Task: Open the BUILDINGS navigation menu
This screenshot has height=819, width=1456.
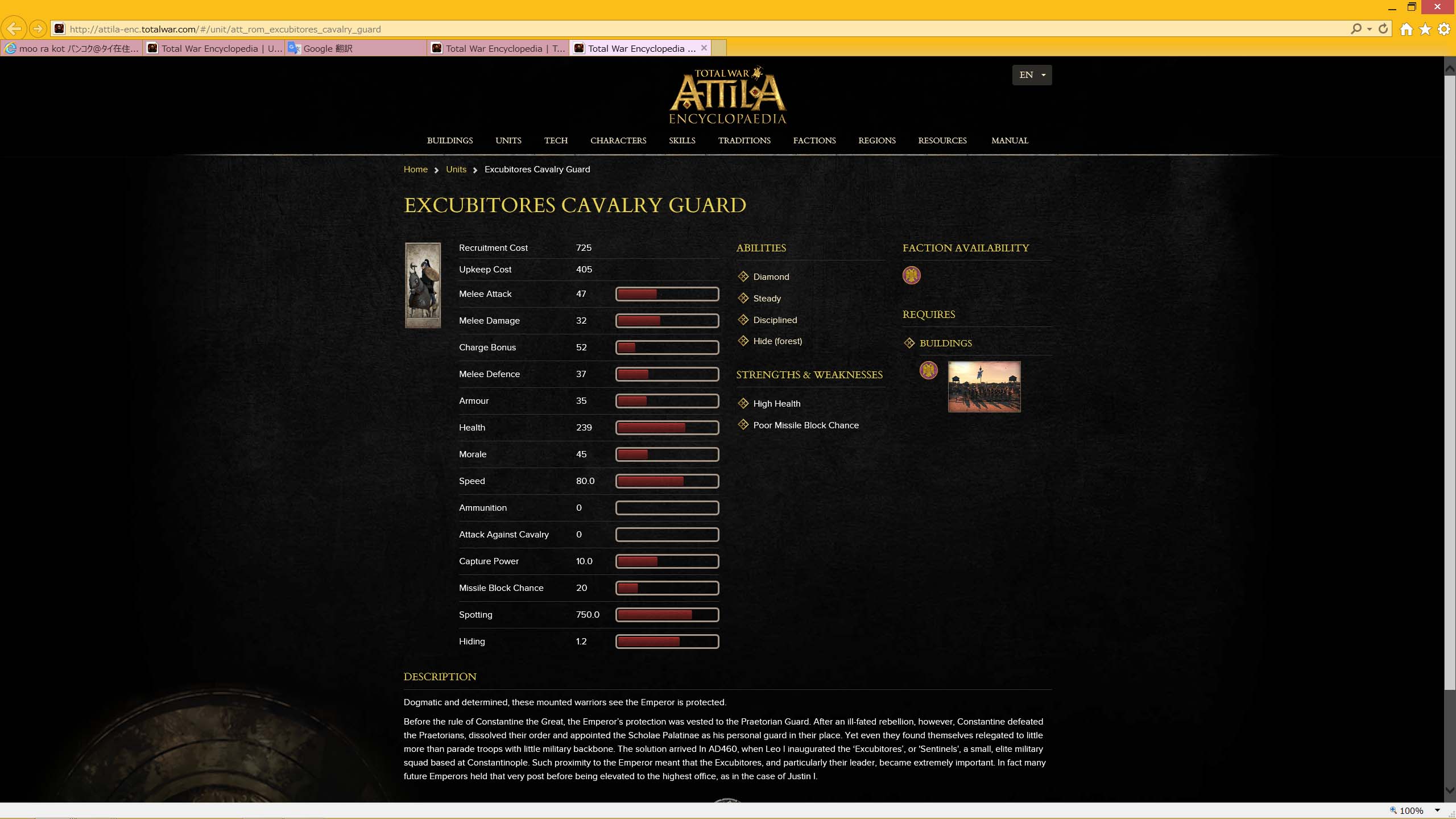Action: click(450, 140)
